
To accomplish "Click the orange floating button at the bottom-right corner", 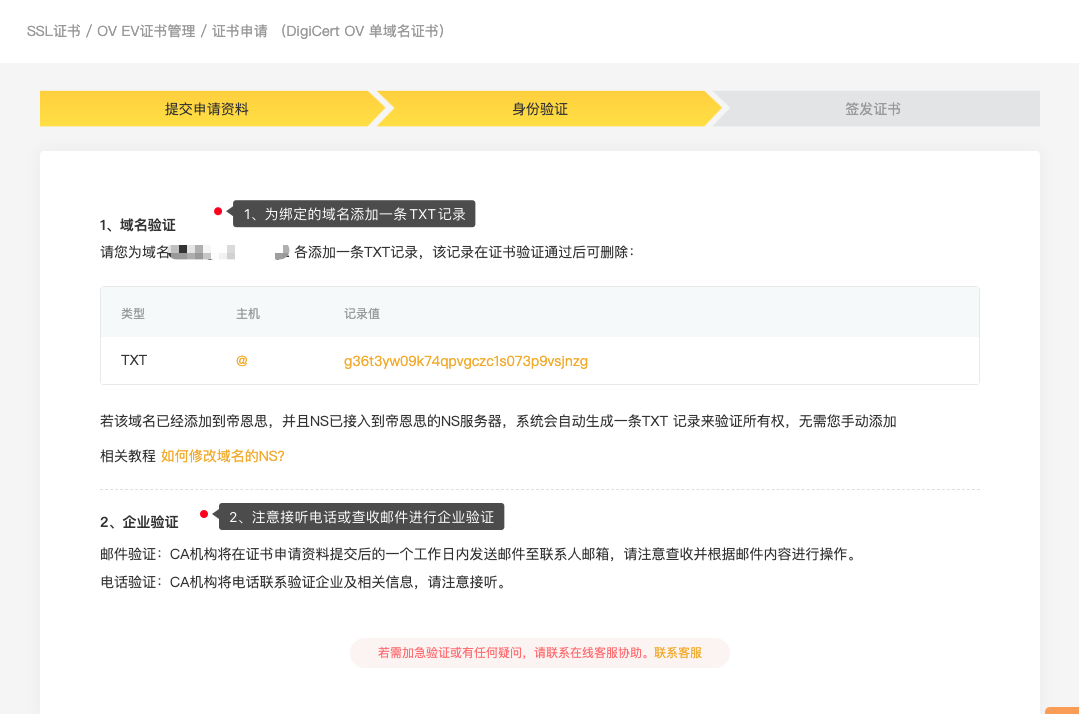I will tap(1062, 710).
